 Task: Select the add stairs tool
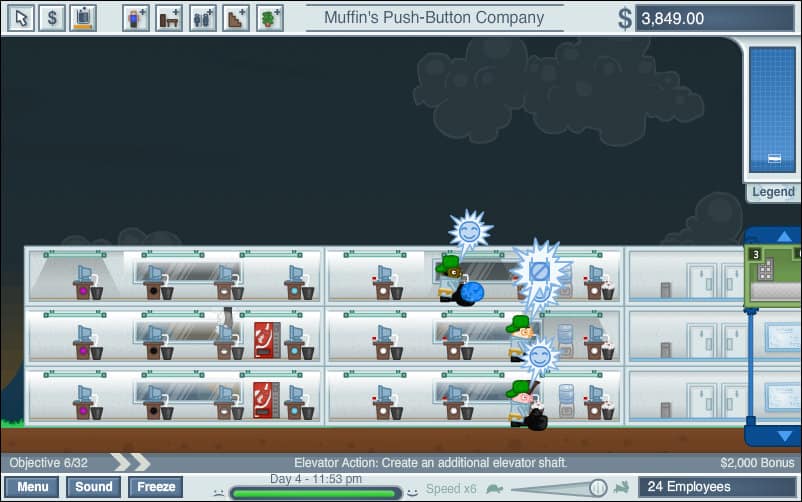click(236, 18)
